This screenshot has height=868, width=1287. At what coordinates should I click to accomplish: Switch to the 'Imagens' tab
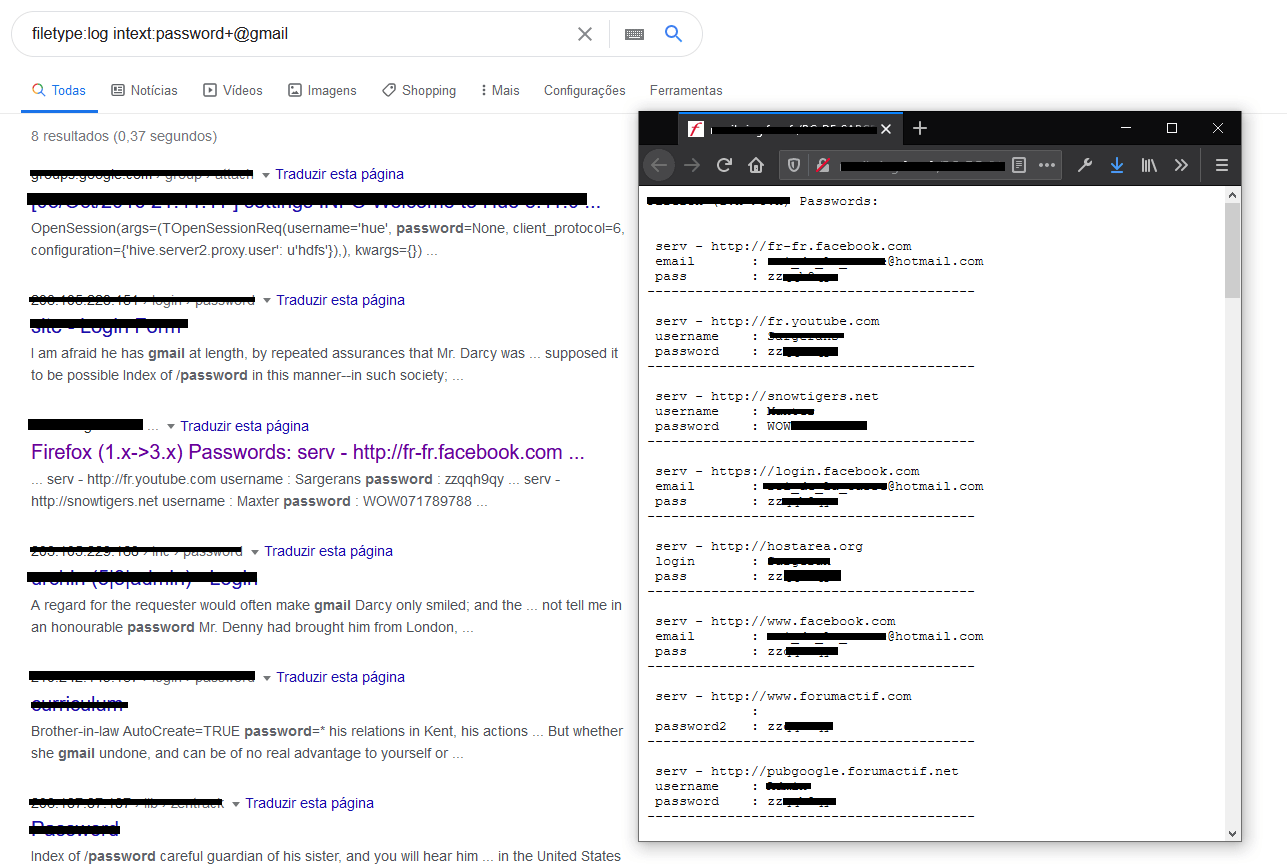click(x=322, y=90)
